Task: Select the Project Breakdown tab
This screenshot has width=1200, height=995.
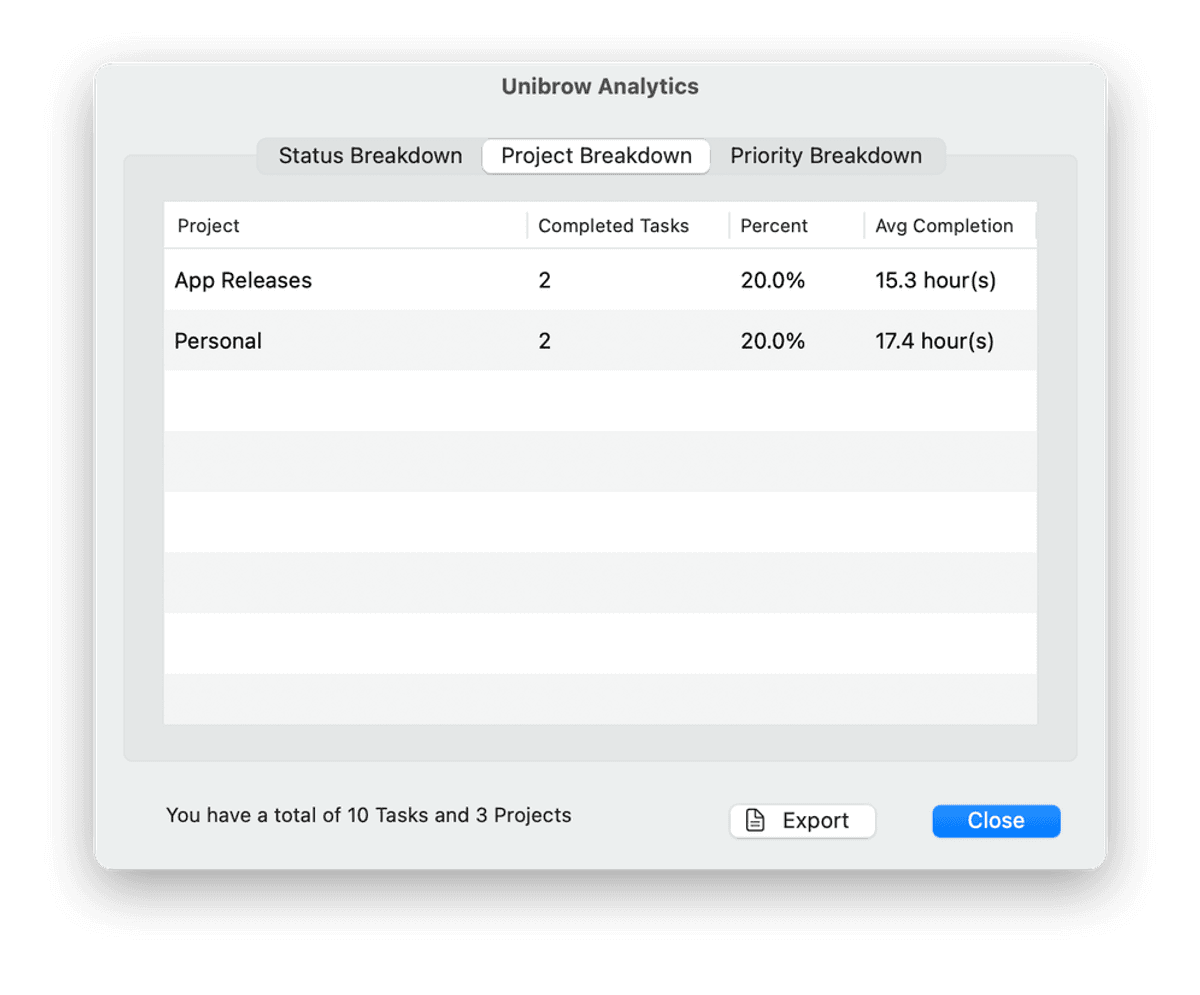Action: click(x=596, y=156)
